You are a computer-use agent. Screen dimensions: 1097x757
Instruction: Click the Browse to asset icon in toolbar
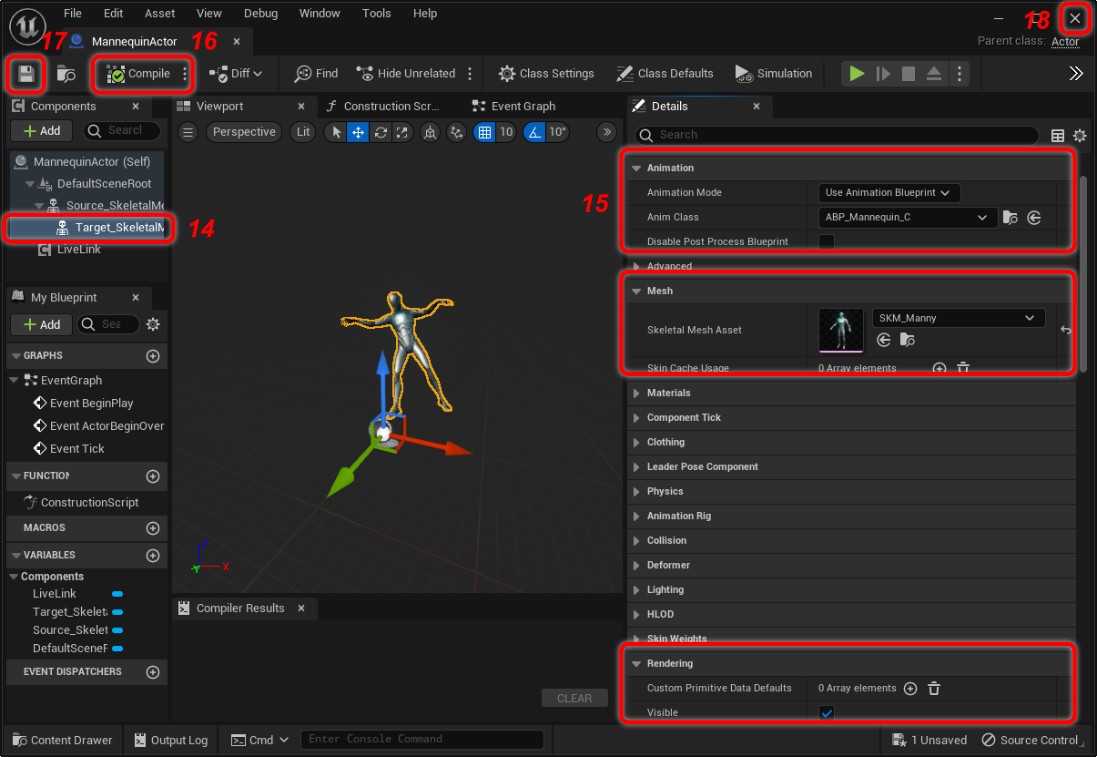(x=66, y=74)
